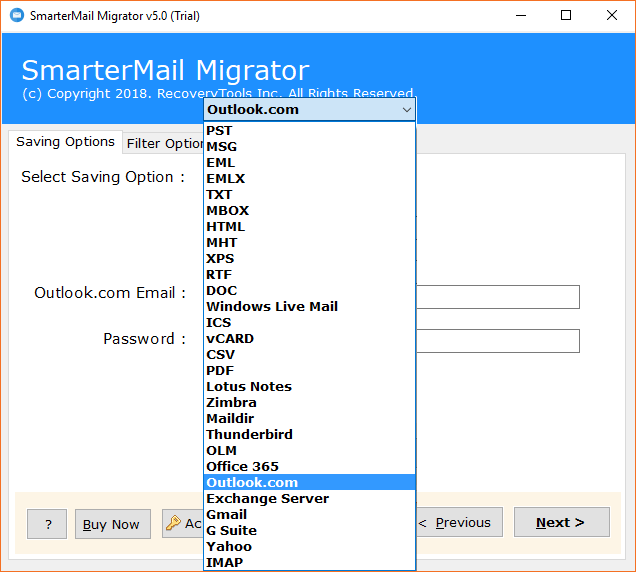Select IMAP at the list bottom

[309, 562]
